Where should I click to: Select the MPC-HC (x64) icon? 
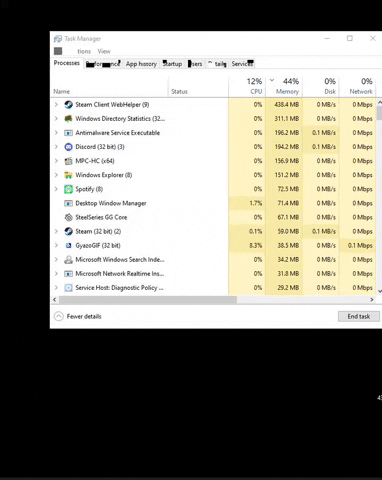coord(68,161)
